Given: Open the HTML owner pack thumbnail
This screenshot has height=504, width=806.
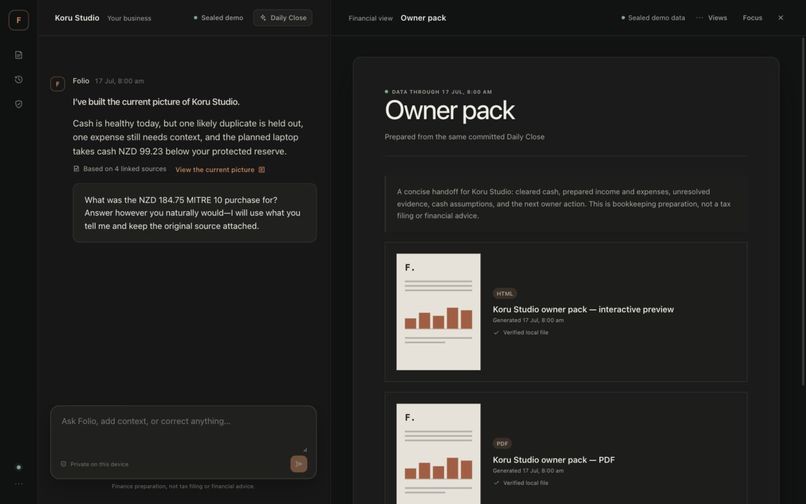Looking at the screenshot, I should tap(438, 312).
